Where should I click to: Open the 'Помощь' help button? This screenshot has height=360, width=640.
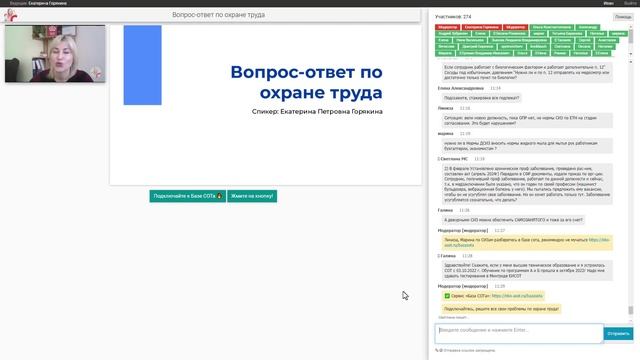[623, 17]
